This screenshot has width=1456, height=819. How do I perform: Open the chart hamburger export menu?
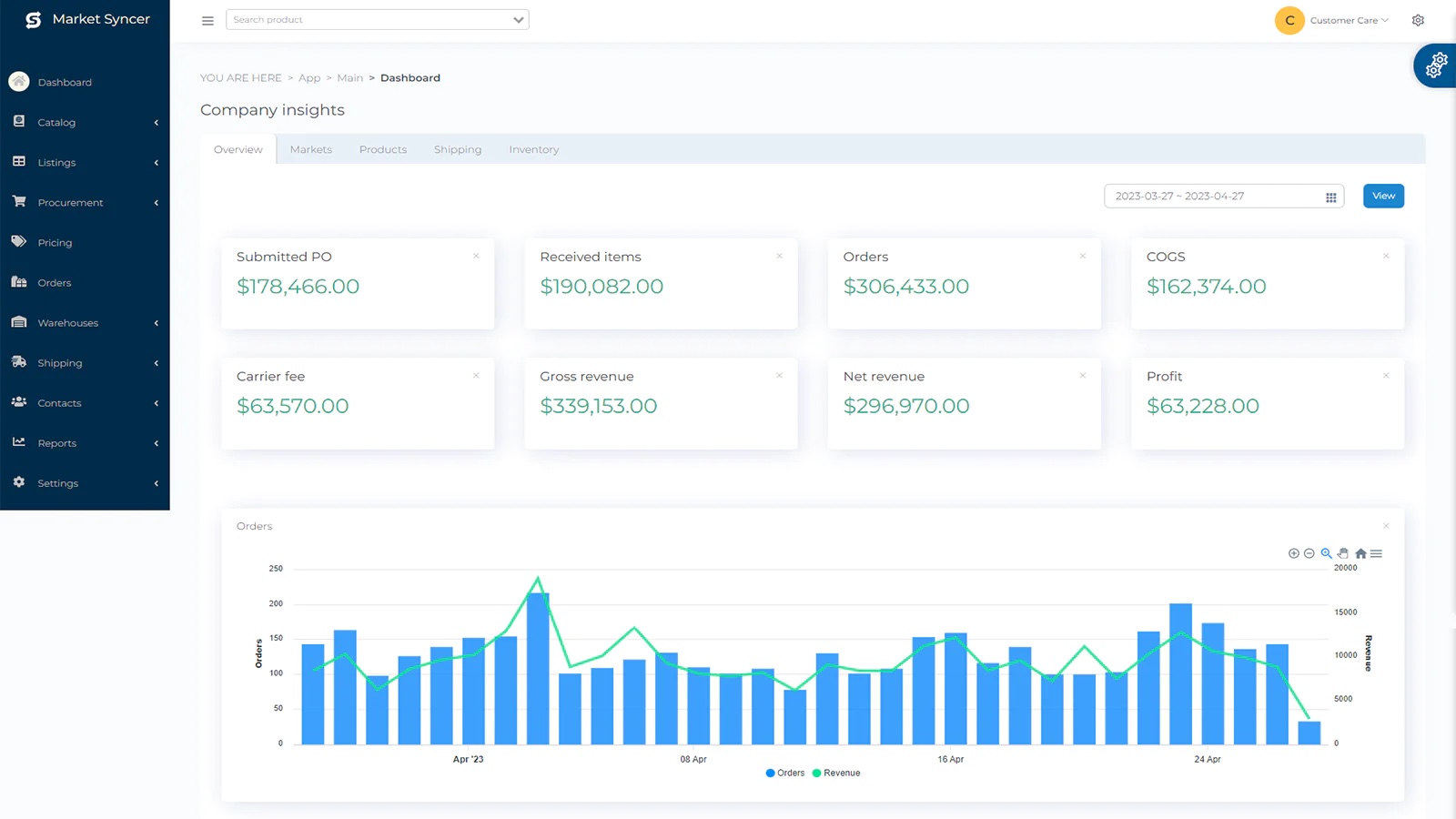[1377, 553]
